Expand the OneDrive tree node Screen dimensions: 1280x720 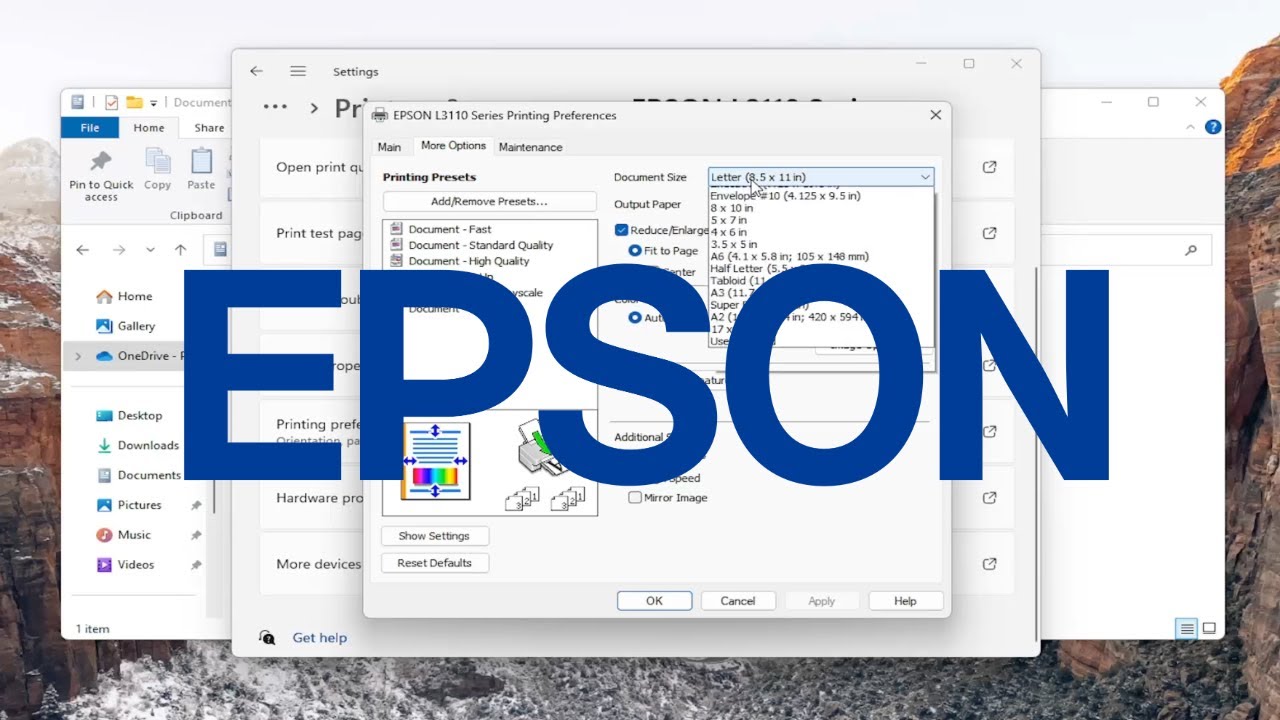pos(79,356)
